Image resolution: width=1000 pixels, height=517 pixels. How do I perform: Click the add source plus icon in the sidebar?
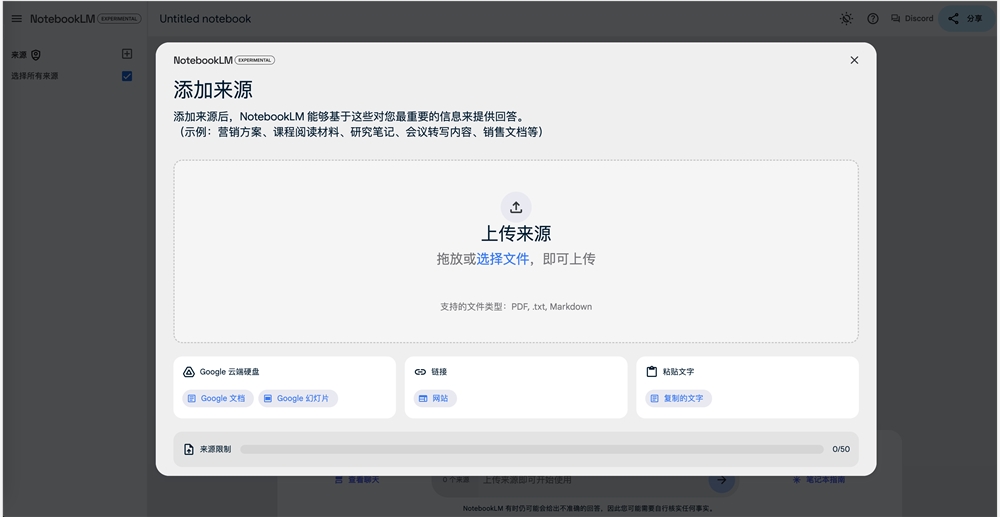click(x=127, y=54)
